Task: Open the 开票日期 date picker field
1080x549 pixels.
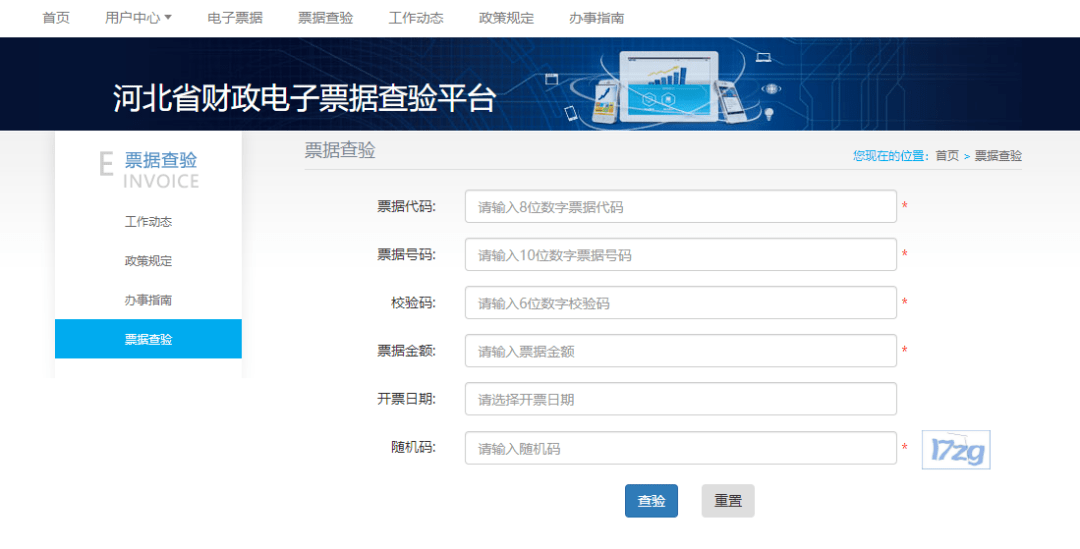Action: click(x=680, y=400)
